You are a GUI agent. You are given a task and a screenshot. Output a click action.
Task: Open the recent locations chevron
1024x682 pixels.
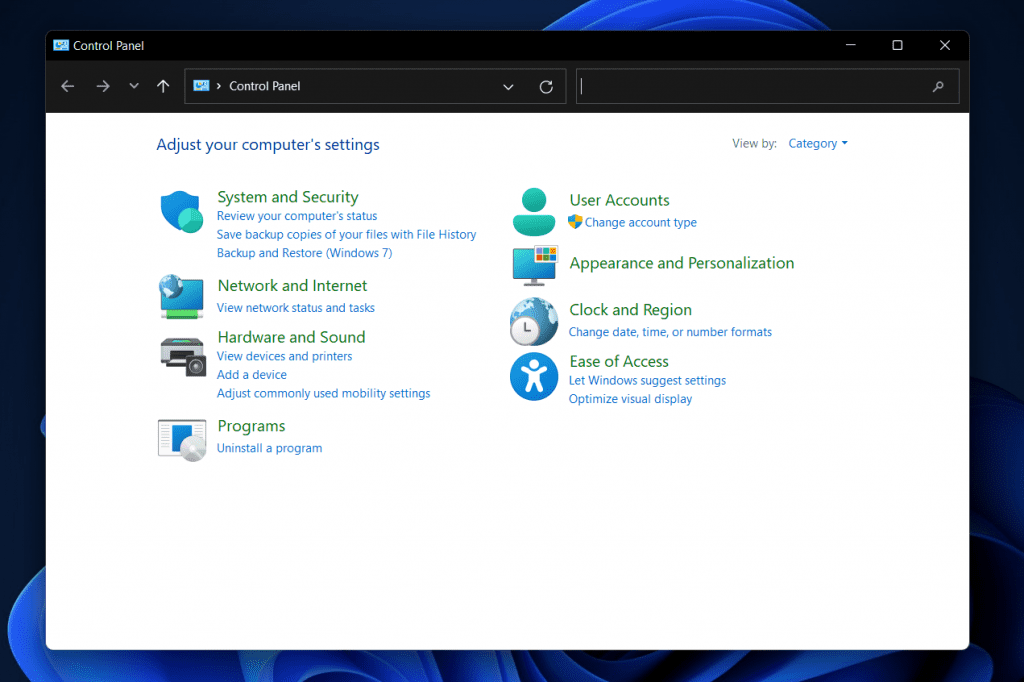click(x=134, y=87)
